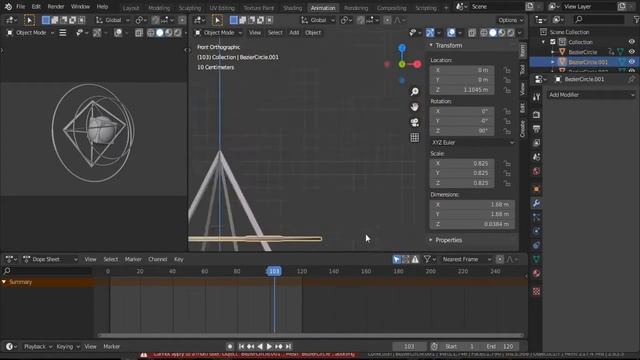This screenshot has height=360, width=640.
Task: Open the Modifier properties tab (wrench icon)
Action: coord(536,203)
